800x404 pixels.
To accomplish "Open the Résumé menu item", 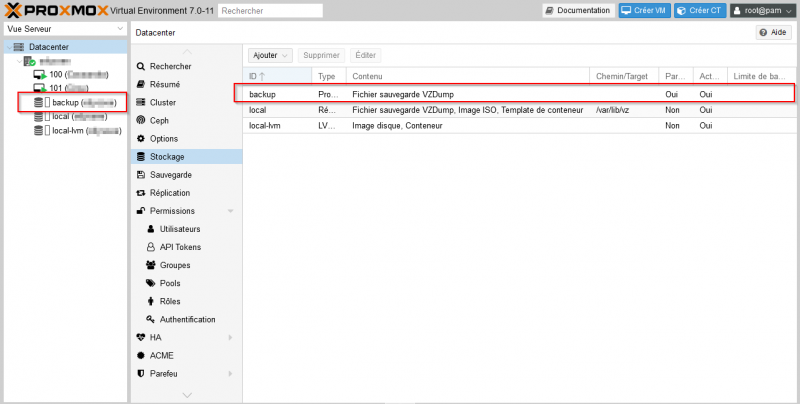I will 164,84.
